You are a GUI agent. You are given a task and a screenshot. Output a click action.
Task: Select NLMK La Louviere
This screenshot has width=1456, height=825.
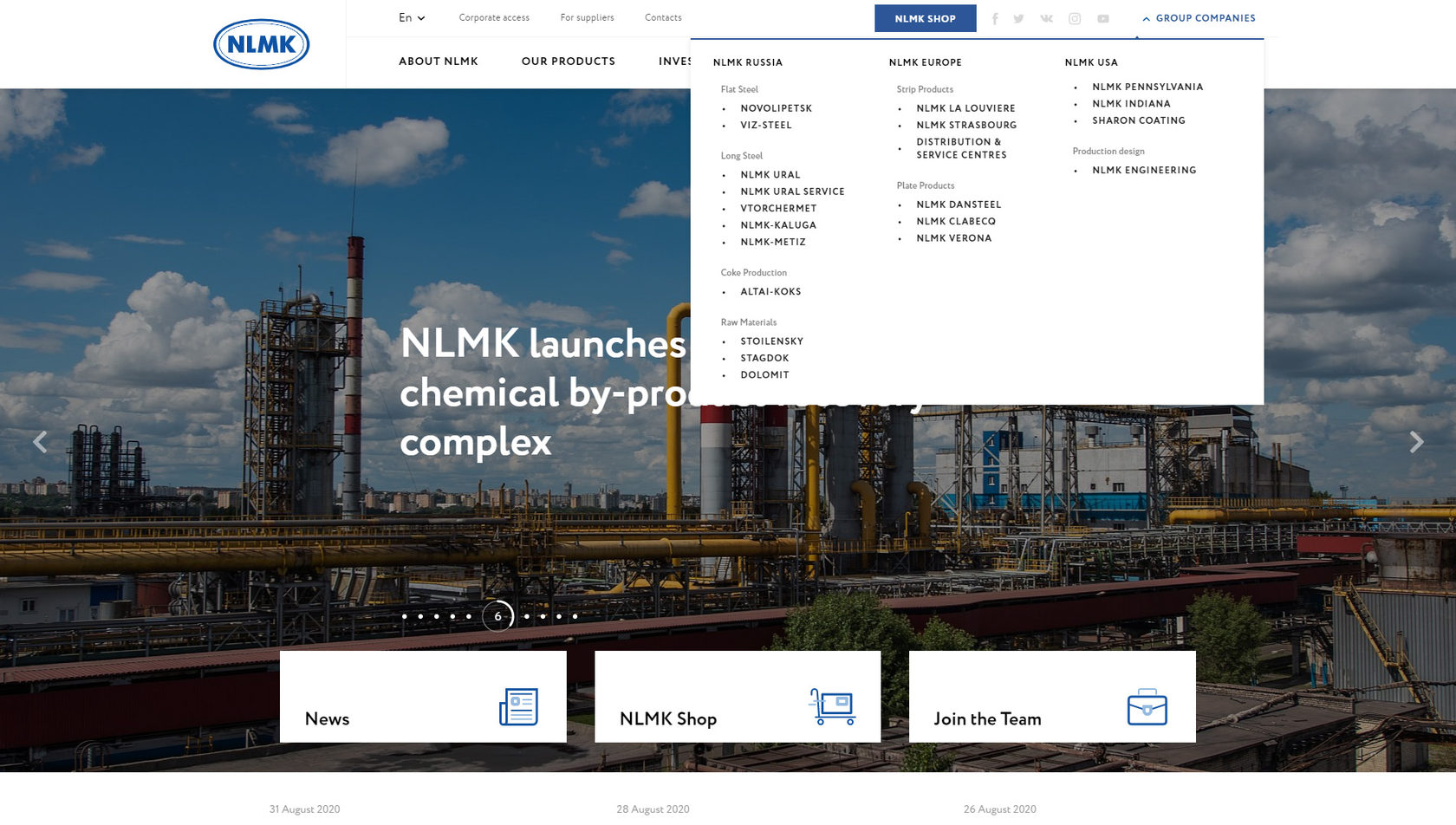(965, 108)
